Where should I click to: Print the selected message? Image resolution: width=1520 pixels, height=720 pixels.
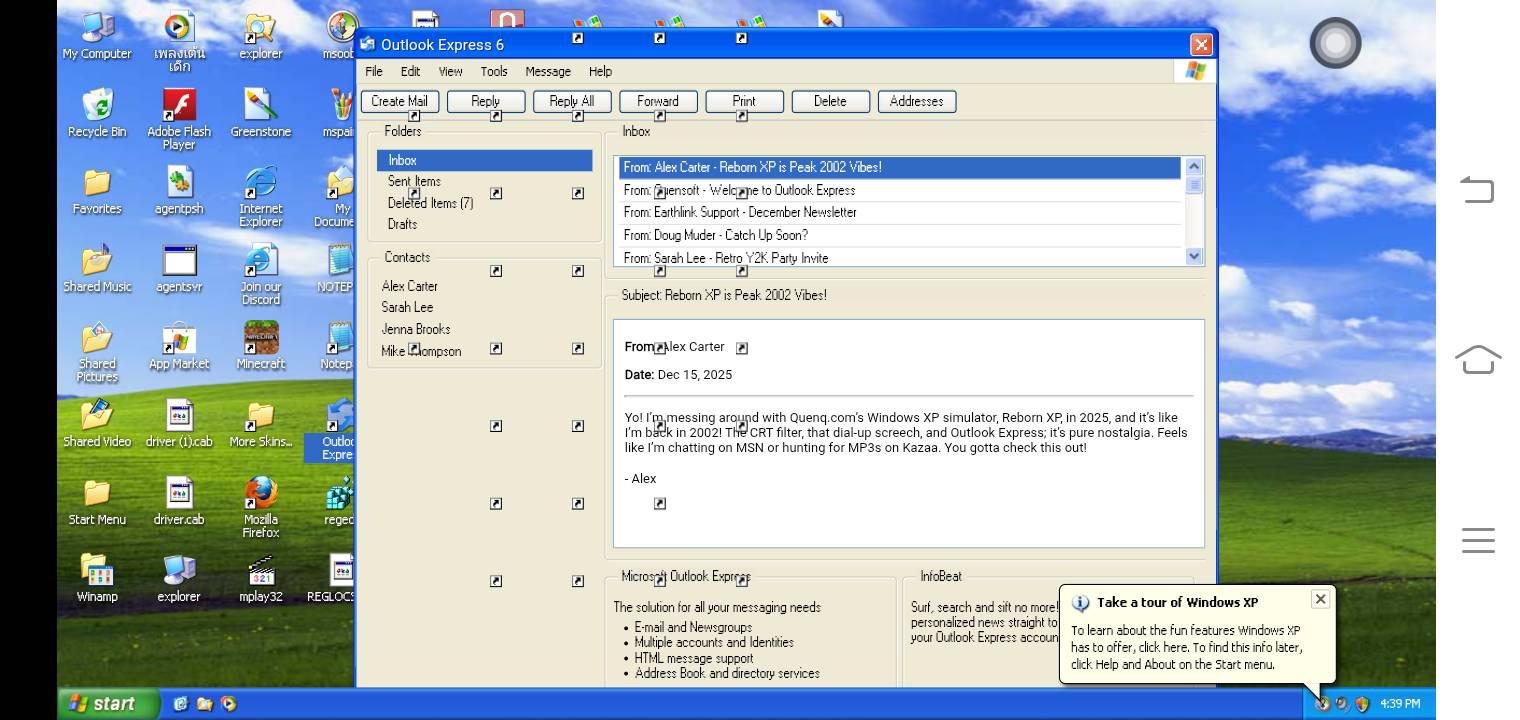(744, 101)
